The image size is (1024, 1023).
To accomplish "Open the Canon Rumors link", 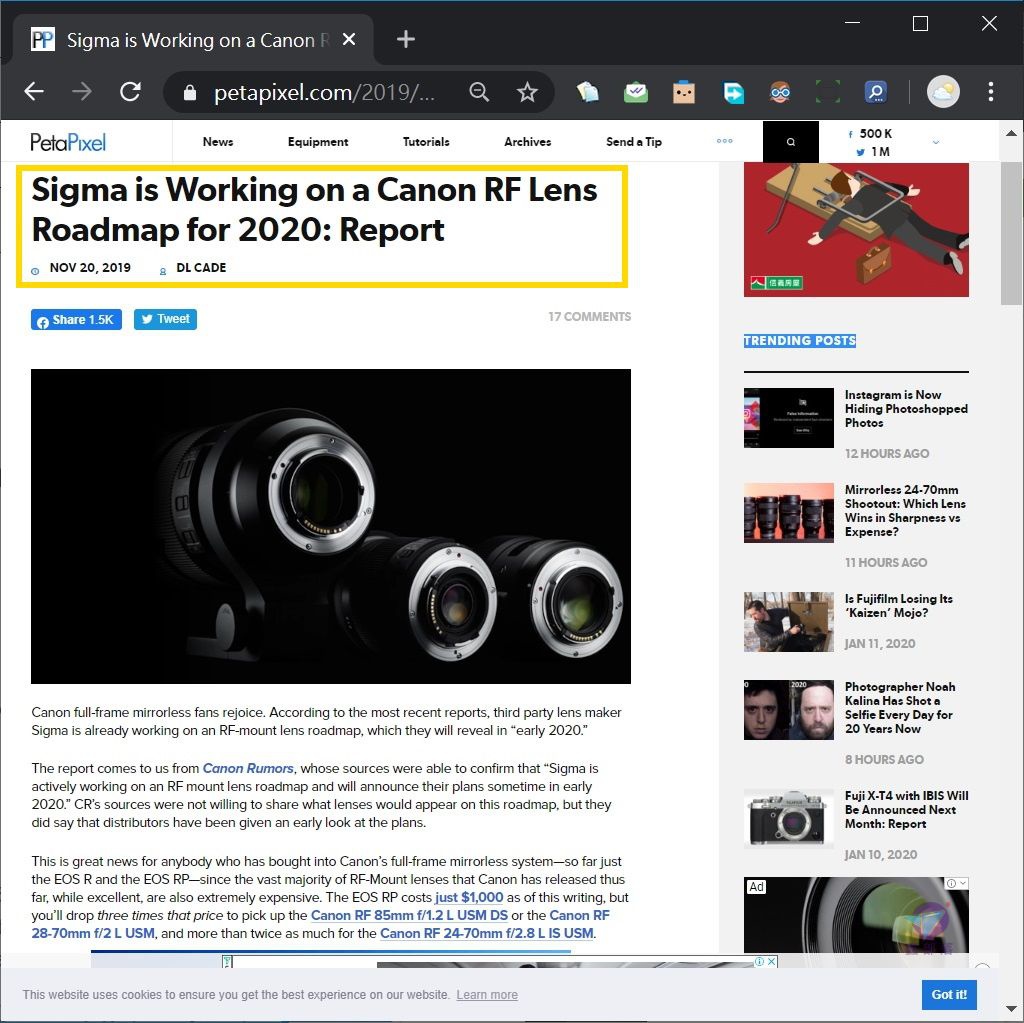I will click(248, 768).
